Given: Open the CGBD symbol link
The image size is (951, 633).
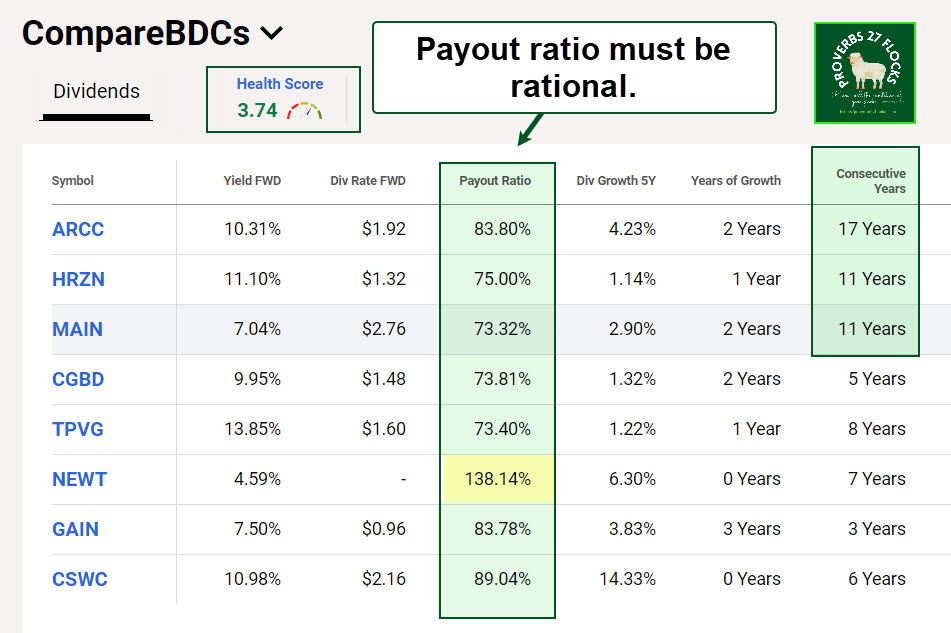Looking at the screenshot, I should click(x=78, y=379).
